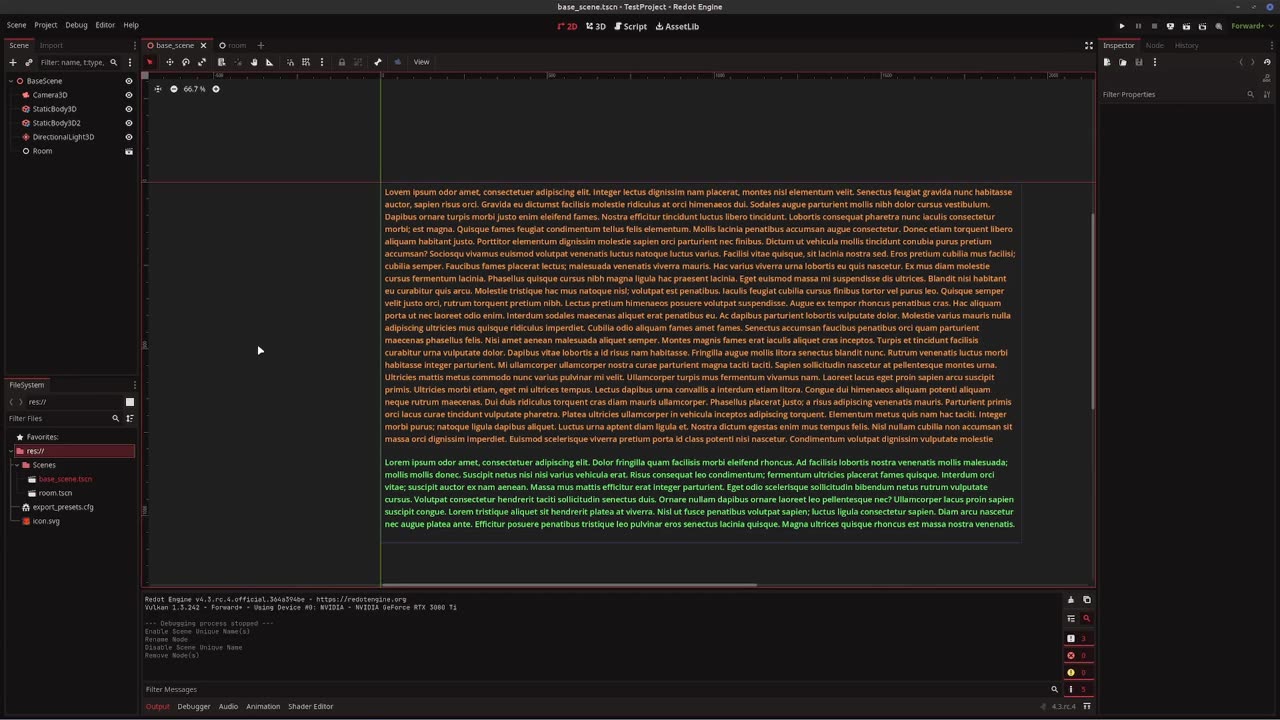Hide the BaseScene node visibility
Image resolution: width=1280 pixels, height=720 pixels.
128,81
